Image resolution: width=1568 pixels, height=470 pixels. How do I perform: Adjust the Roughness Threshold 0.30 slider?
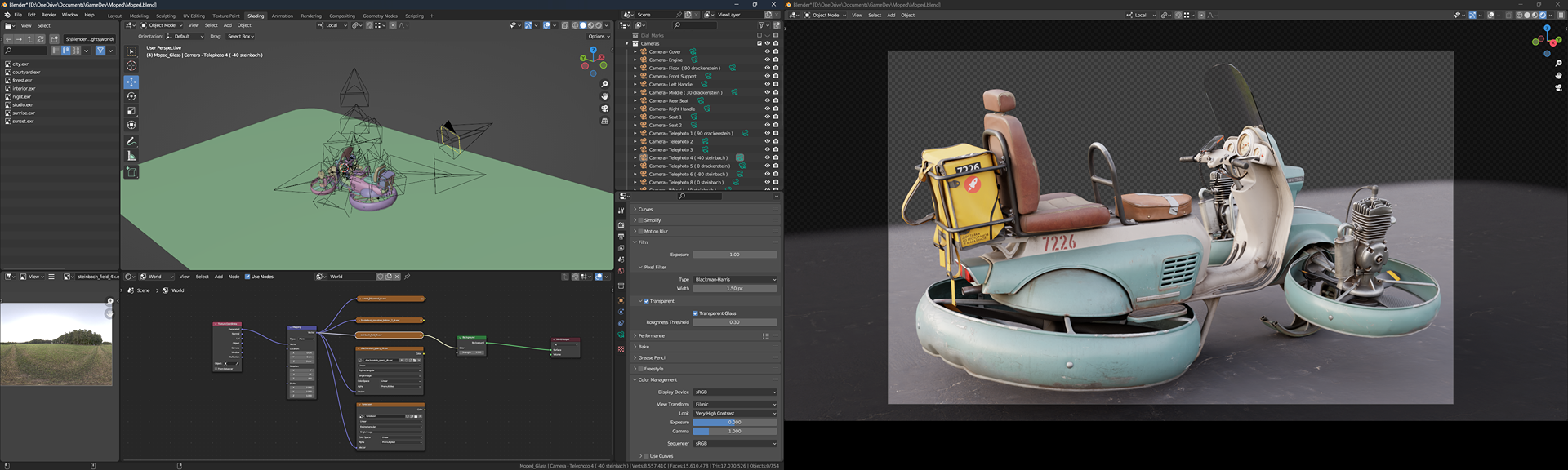click(x=735, y=322)
